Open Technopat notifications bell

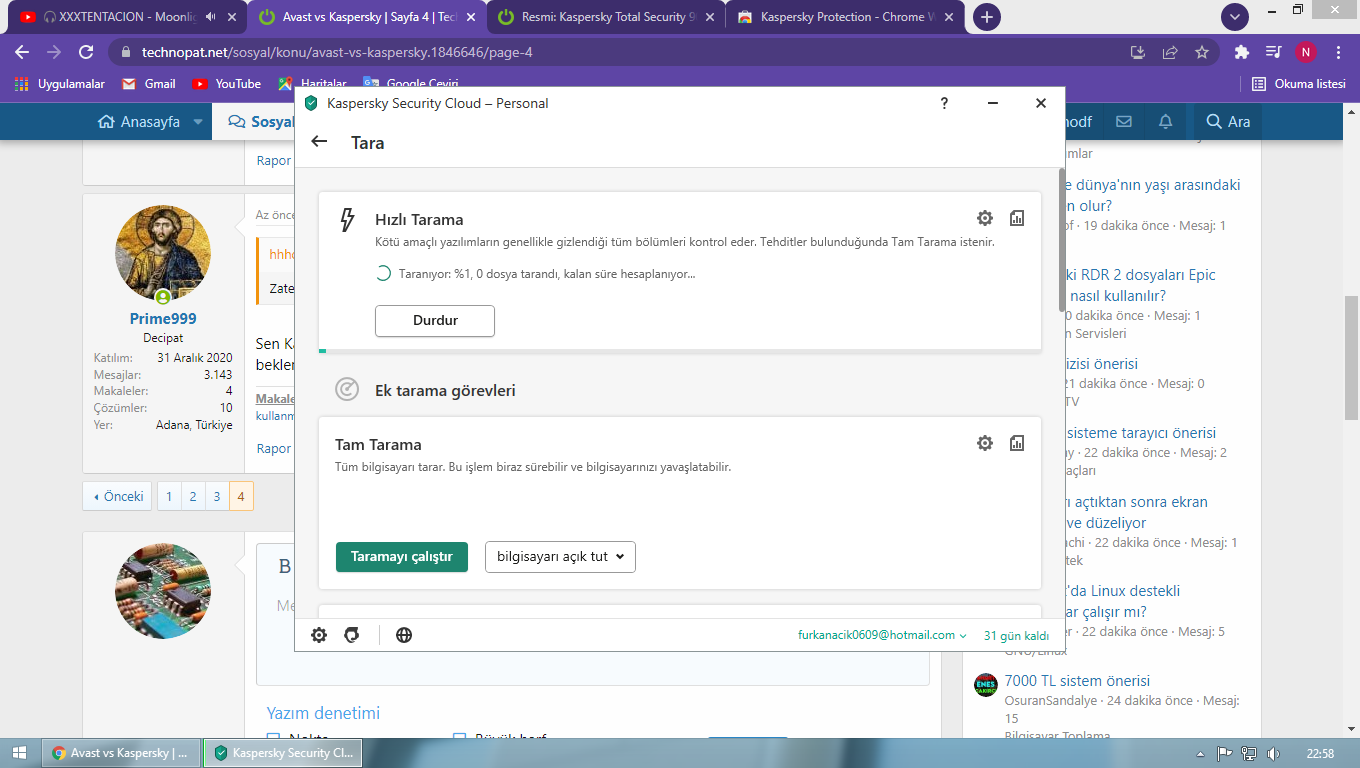point(1165,122)
